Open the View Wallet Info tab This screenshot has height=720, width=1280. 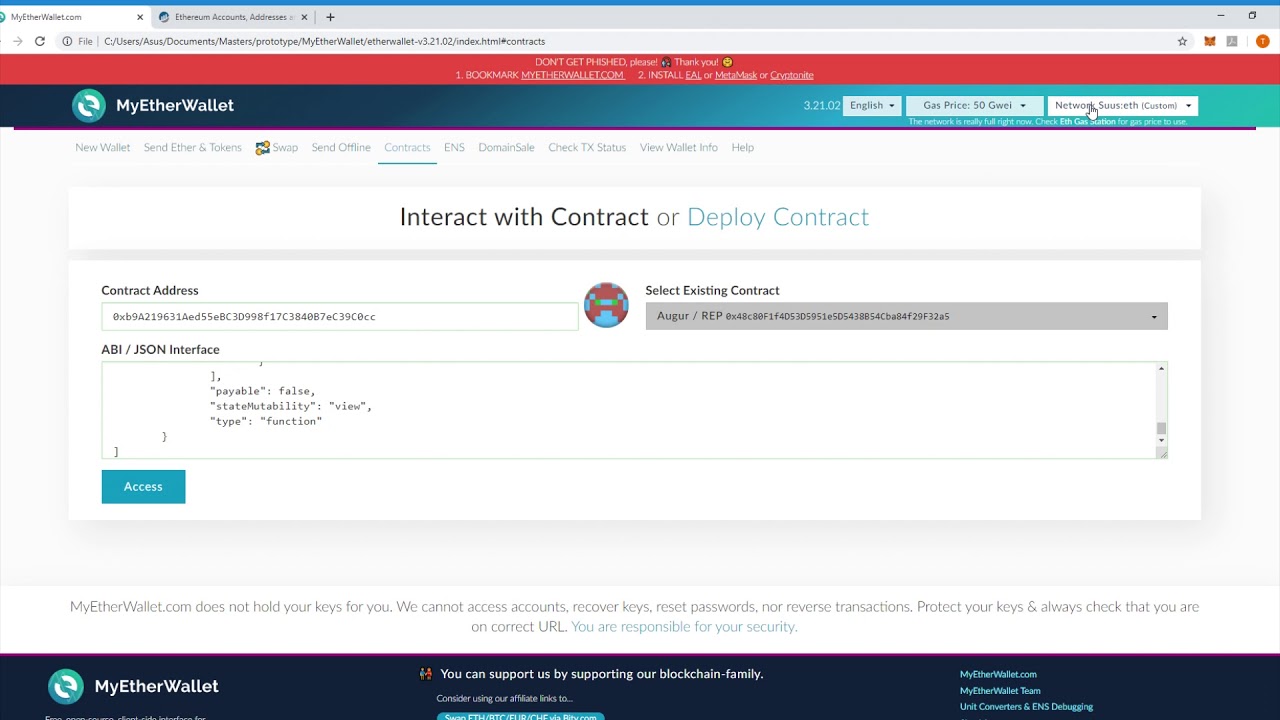(679, 147)
